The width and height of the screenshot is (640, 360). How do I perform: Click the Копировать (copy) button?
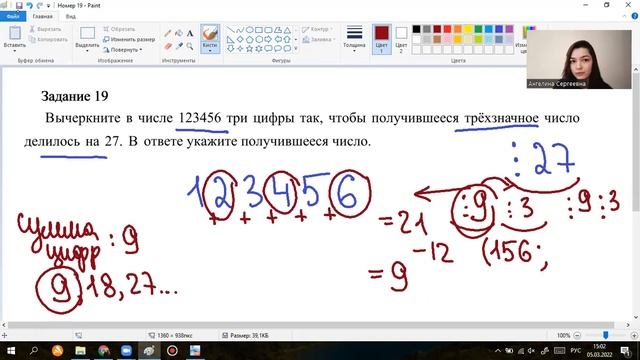pyautogui.click(x=49, y=40)
